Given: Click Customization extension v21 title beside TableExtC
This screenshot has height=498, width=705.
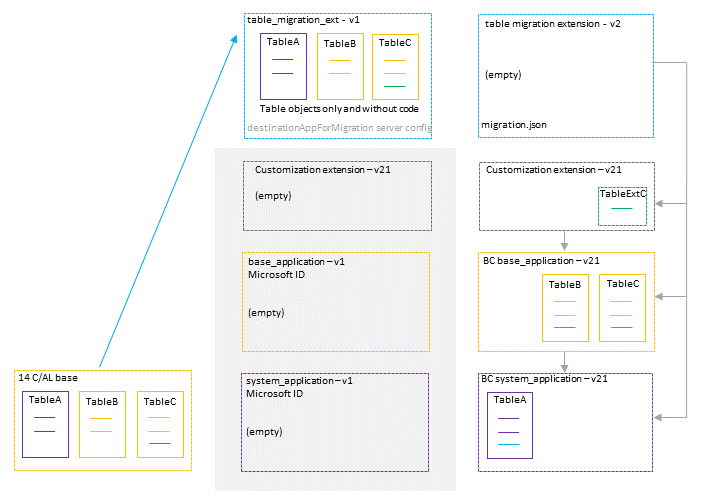Looking at the screenshot, I should (x=554, y=170).
